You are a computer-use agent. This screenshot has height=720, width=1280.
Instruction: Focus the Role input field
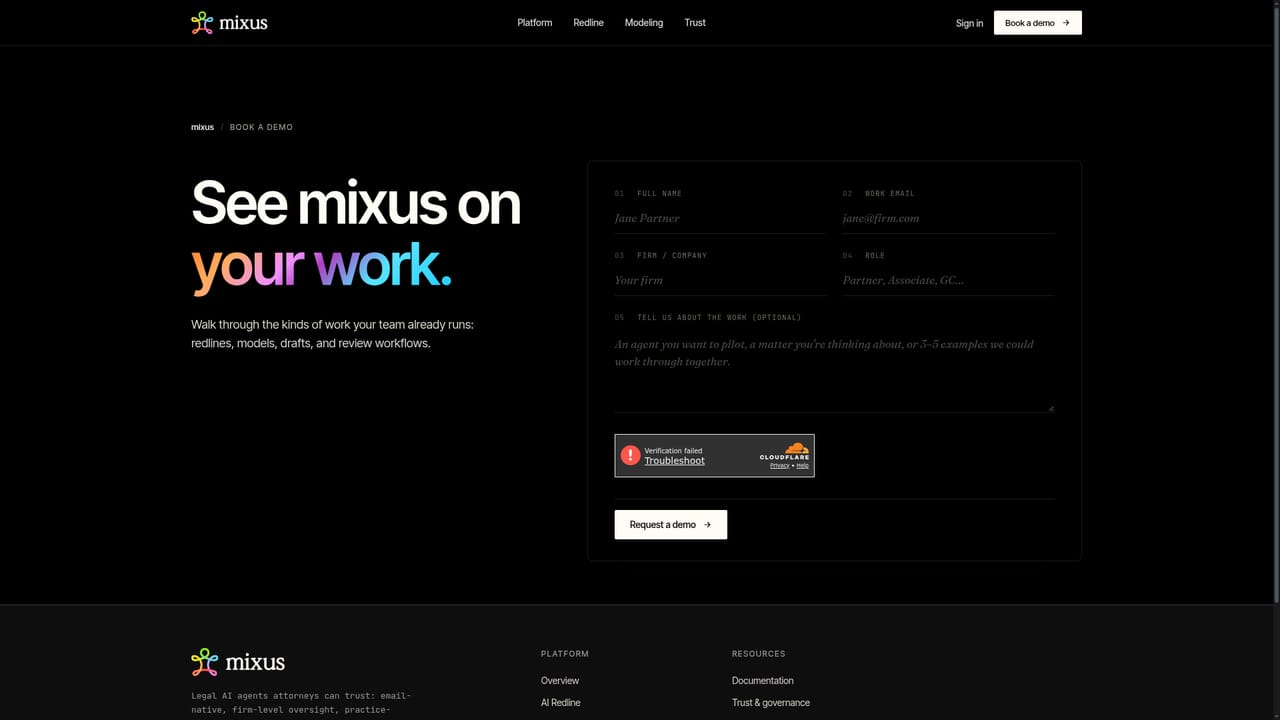[948, 280]
